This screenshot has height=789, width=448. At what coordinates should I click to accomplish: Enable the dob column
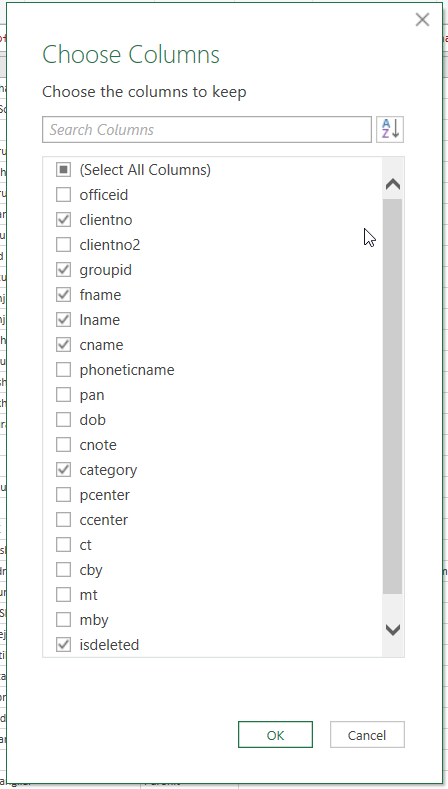tap(63, 420)
